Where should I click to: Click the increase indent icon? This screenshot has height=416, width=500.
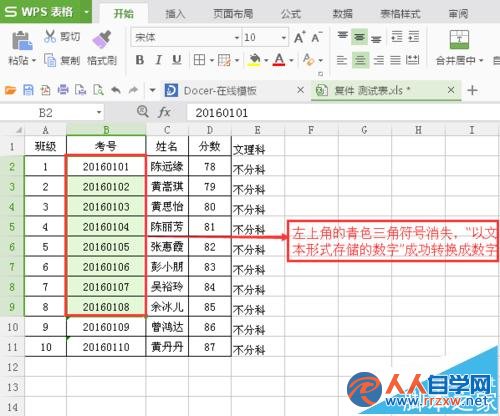tap(414, 37)
